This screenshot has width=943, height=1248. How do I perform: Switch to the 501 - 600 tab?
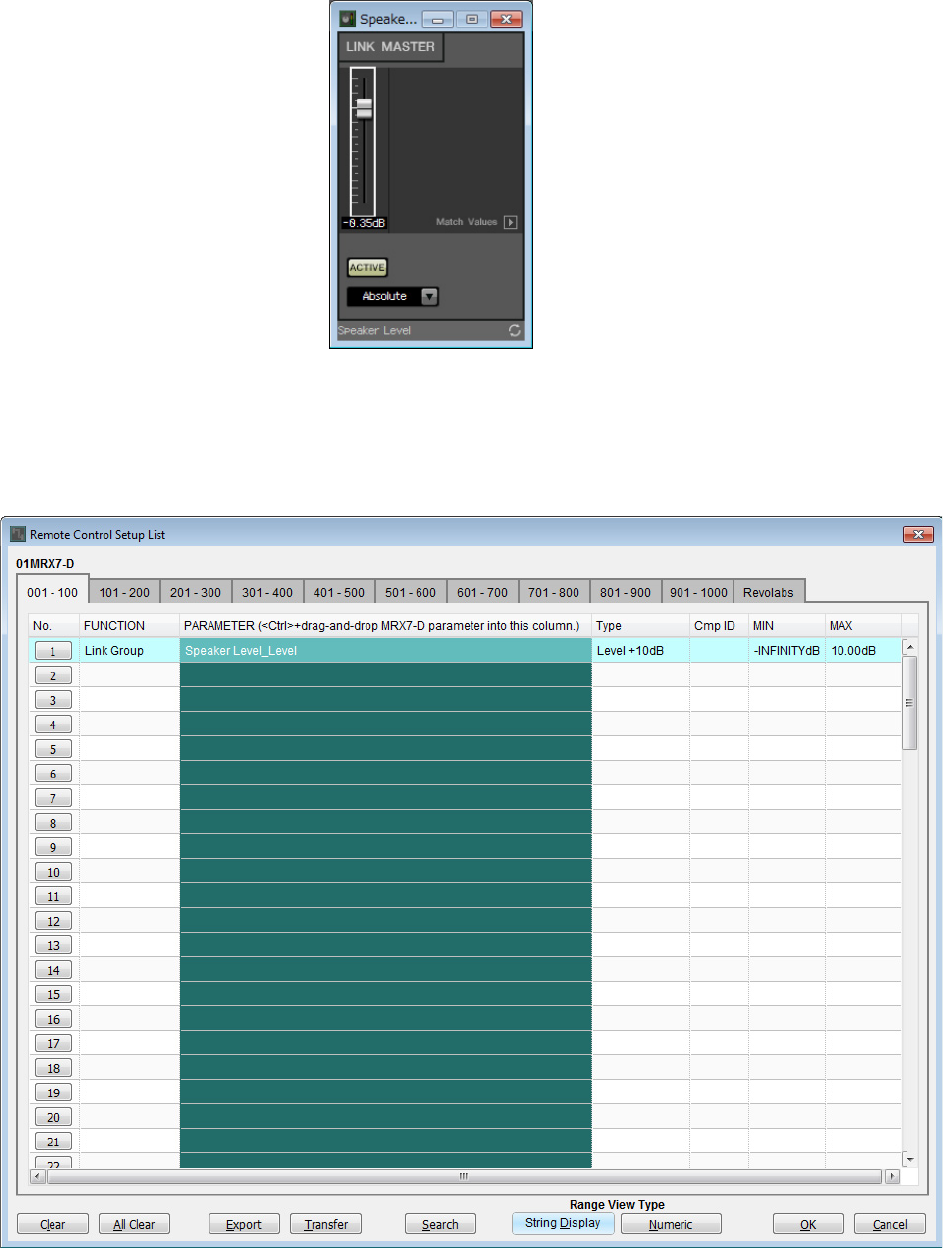point(411,593)
